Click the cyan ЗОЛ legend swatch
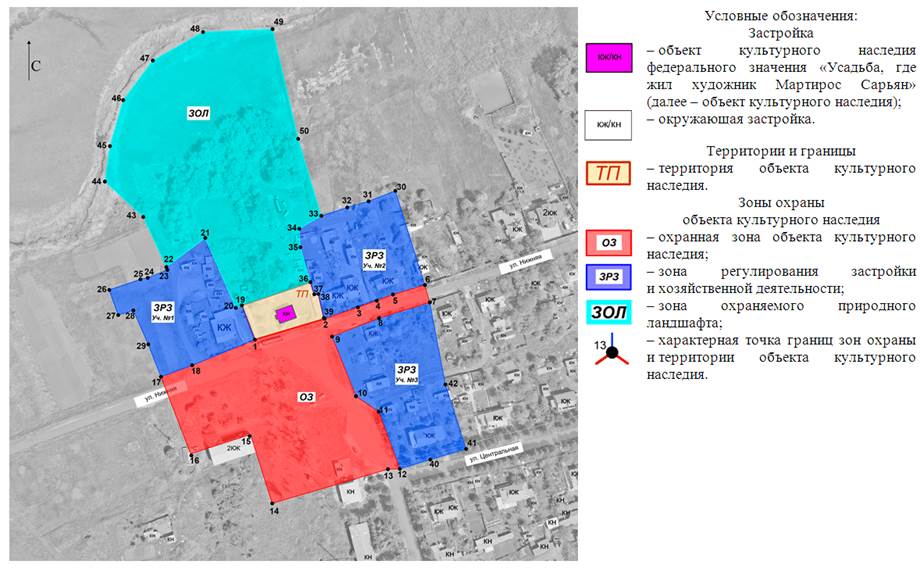The width and height of the screenshot is (924, 568). (x=609, y=312)
